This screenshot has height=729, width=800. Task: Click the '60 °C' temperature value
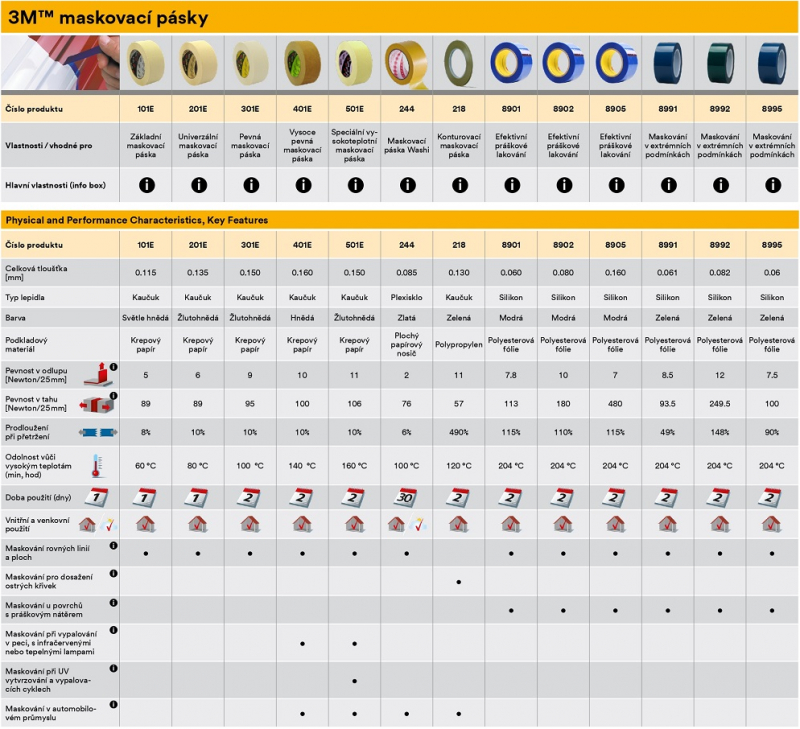145,466
